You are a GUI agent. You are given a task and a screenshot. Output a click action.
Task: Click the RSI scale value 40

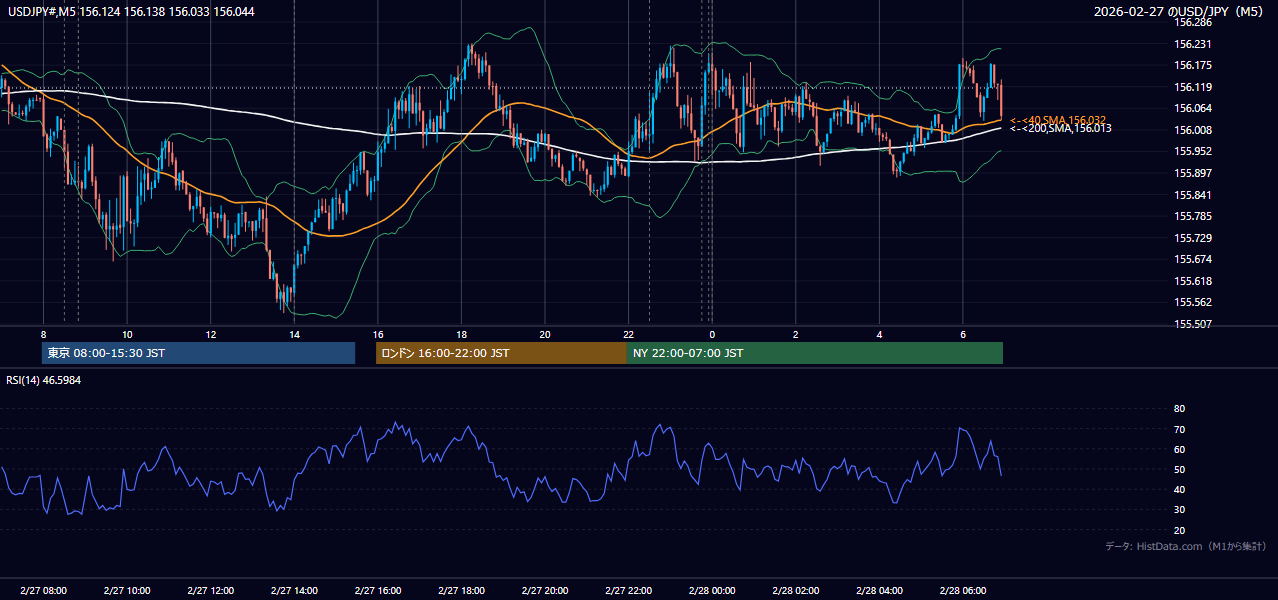pyautogui.click(x=1180, y=489)
